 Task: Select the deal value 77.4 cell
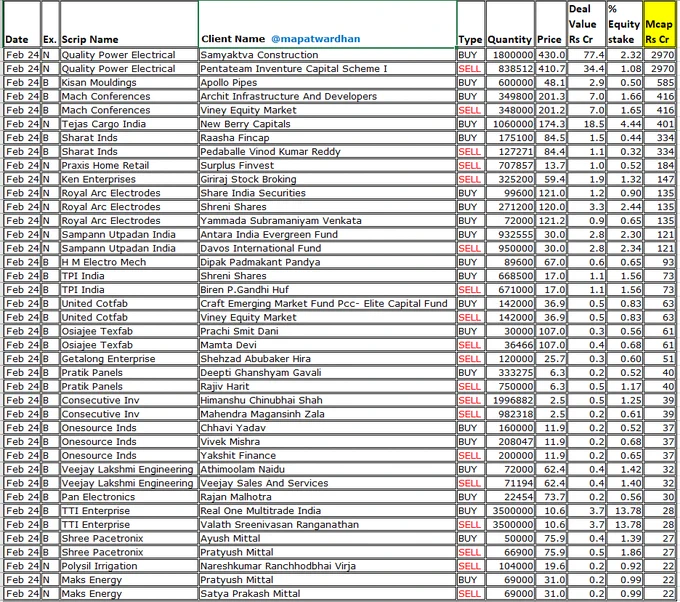(x=586, y=55)
